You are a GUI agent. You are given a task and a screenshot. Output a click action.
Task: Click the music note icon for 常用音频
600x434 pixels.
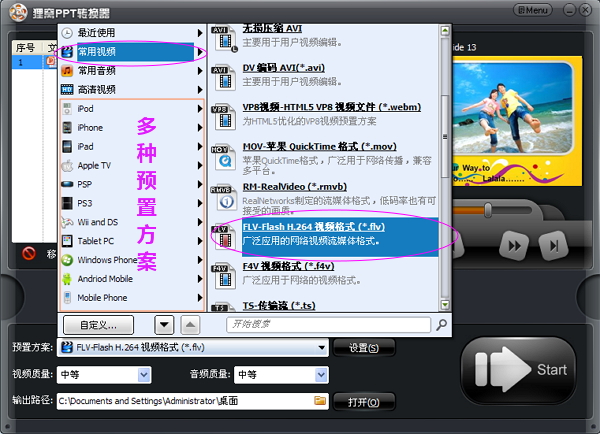click(67, 71)
